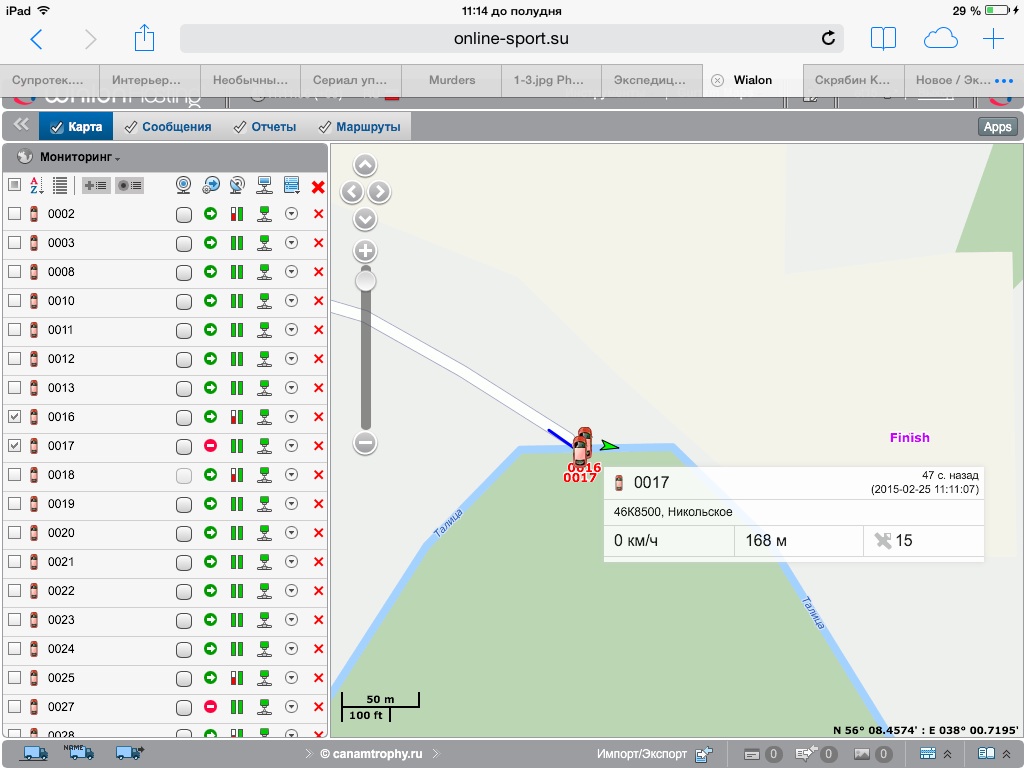The image size is (1024, 768).
Task: Tap Safari share icon
Action: pos(145,39)
